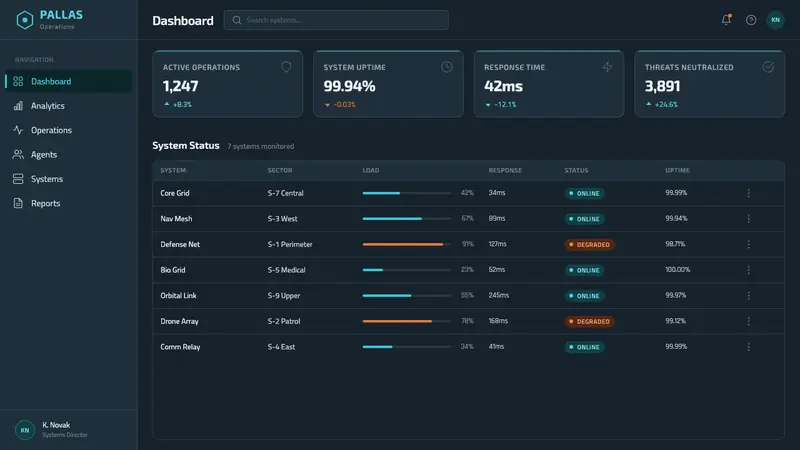Open row menu for Core Grid

pos(748,193)
